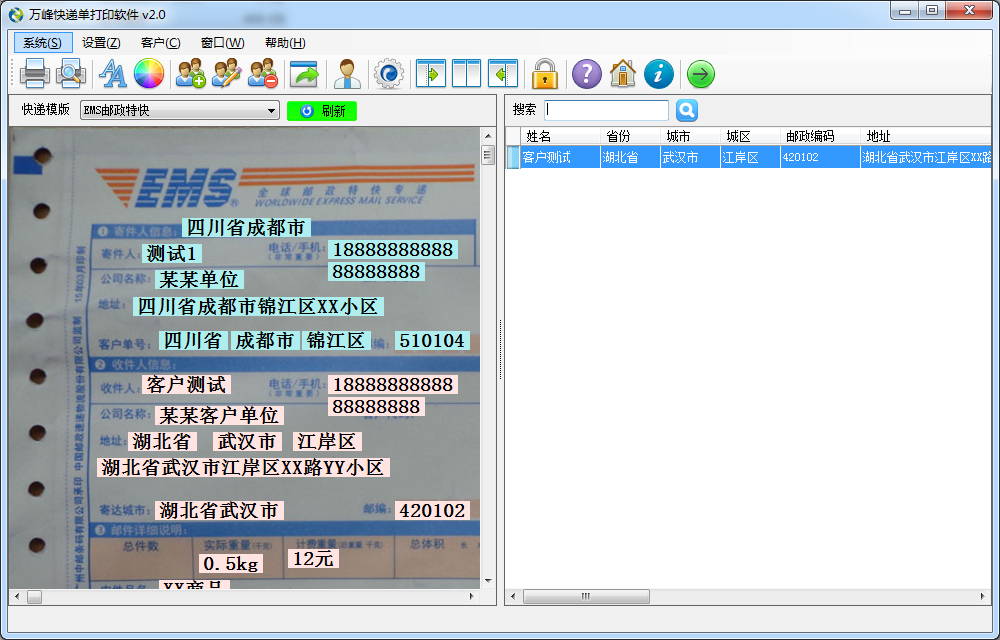Click the printer icon in toolbar
This screenshot has width=1000, height=640.
coord(35,73)
